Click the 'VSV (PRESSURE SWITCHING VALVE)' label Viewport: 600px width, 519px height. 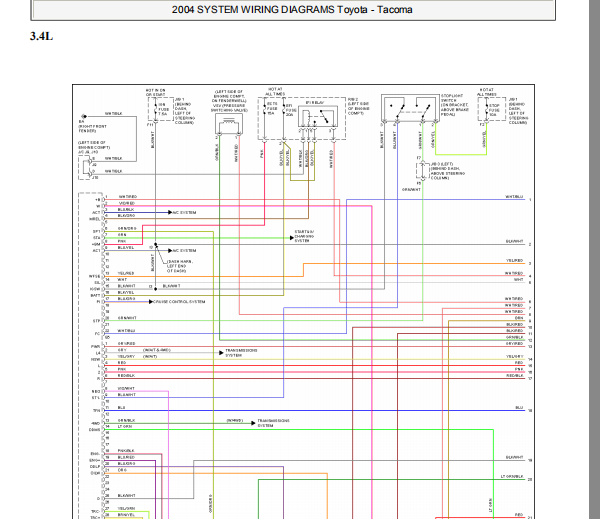click(229, 108)
